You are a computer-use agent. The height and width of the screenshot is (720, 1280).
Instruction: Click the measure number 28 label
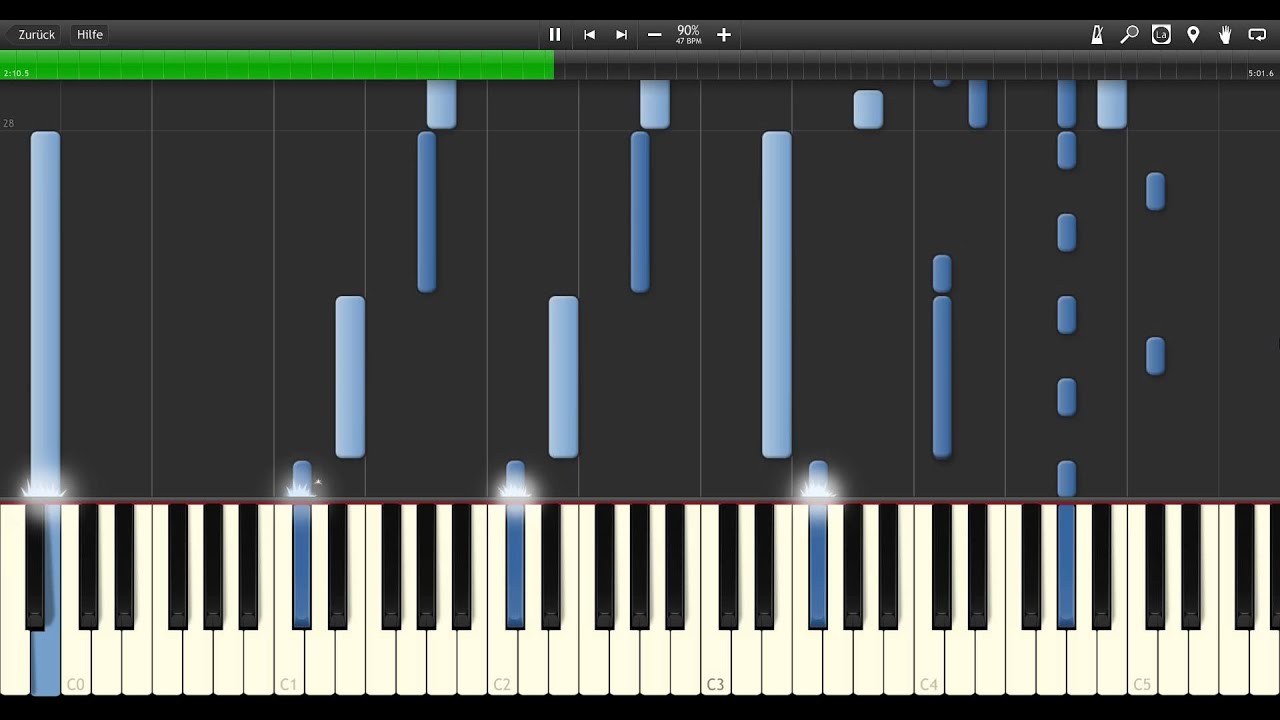click(x=8, y=123)
